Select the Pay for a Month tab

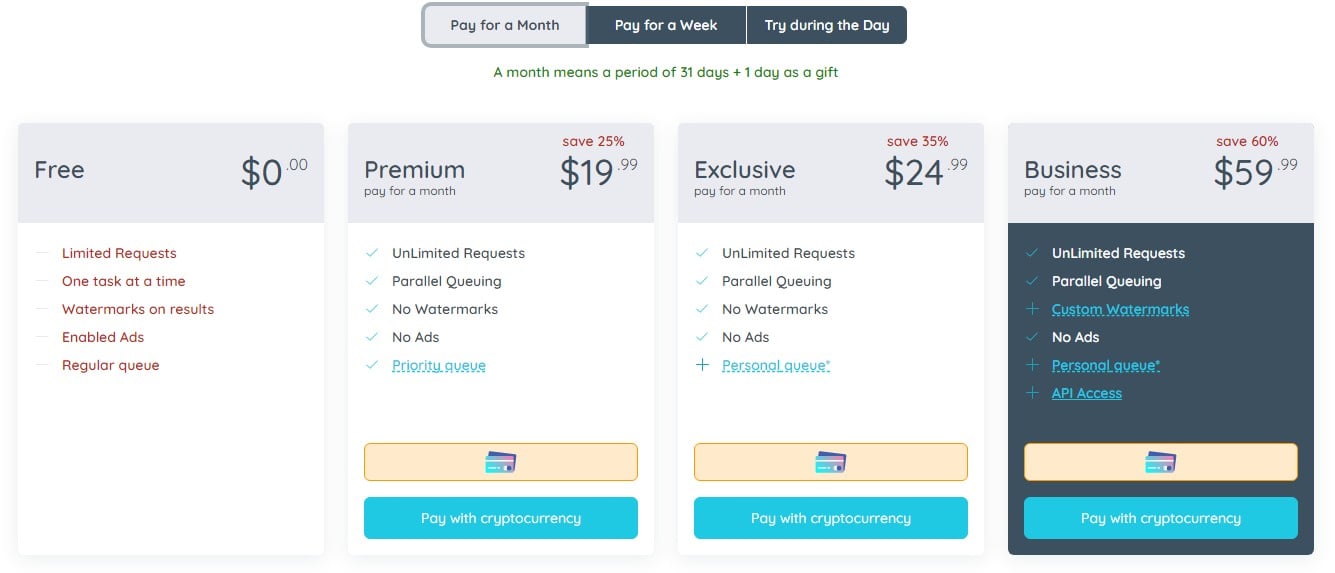click(504, 25)
